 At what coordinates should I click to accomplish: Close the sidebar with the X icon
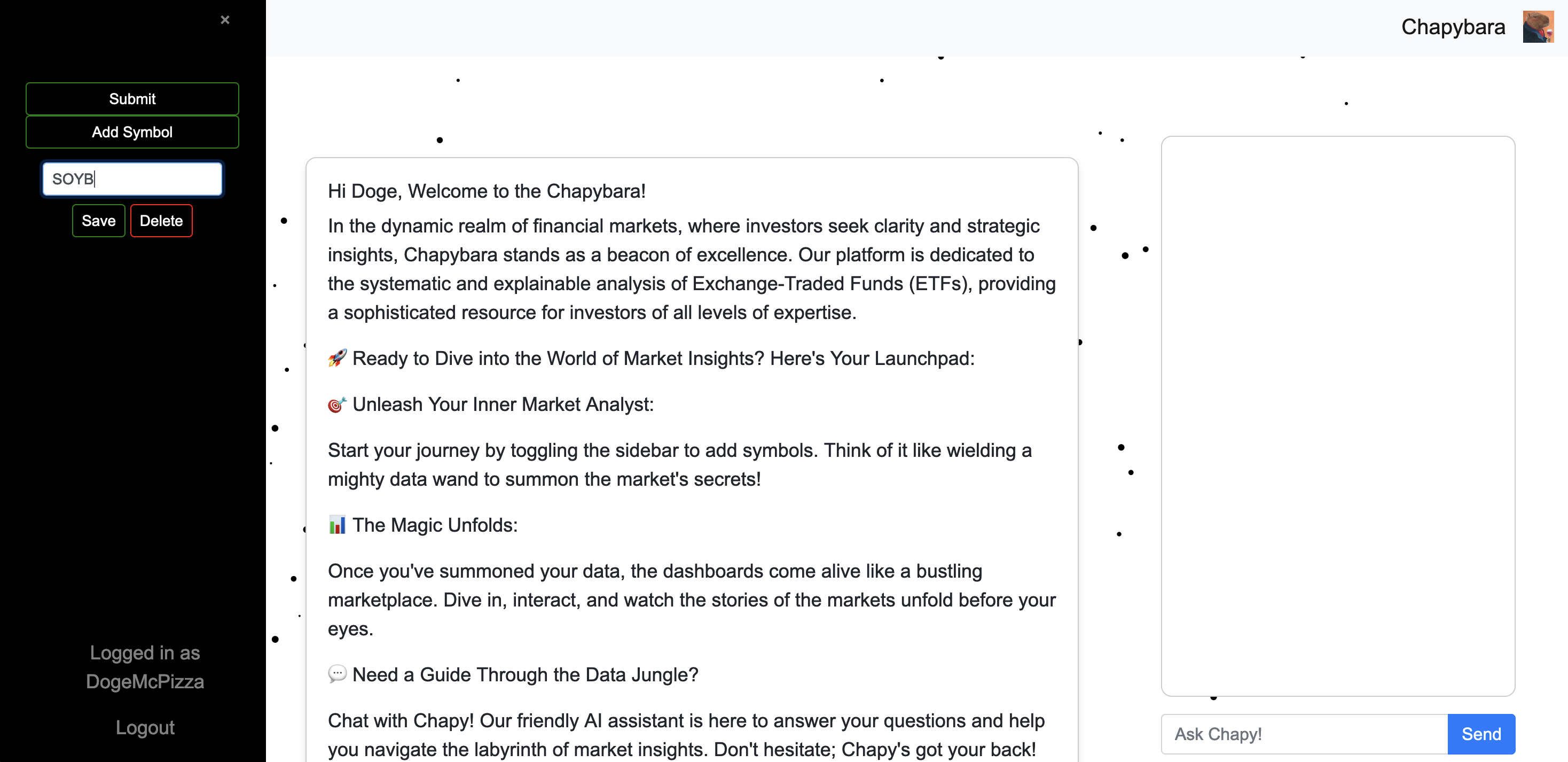[x=225, y=20]
